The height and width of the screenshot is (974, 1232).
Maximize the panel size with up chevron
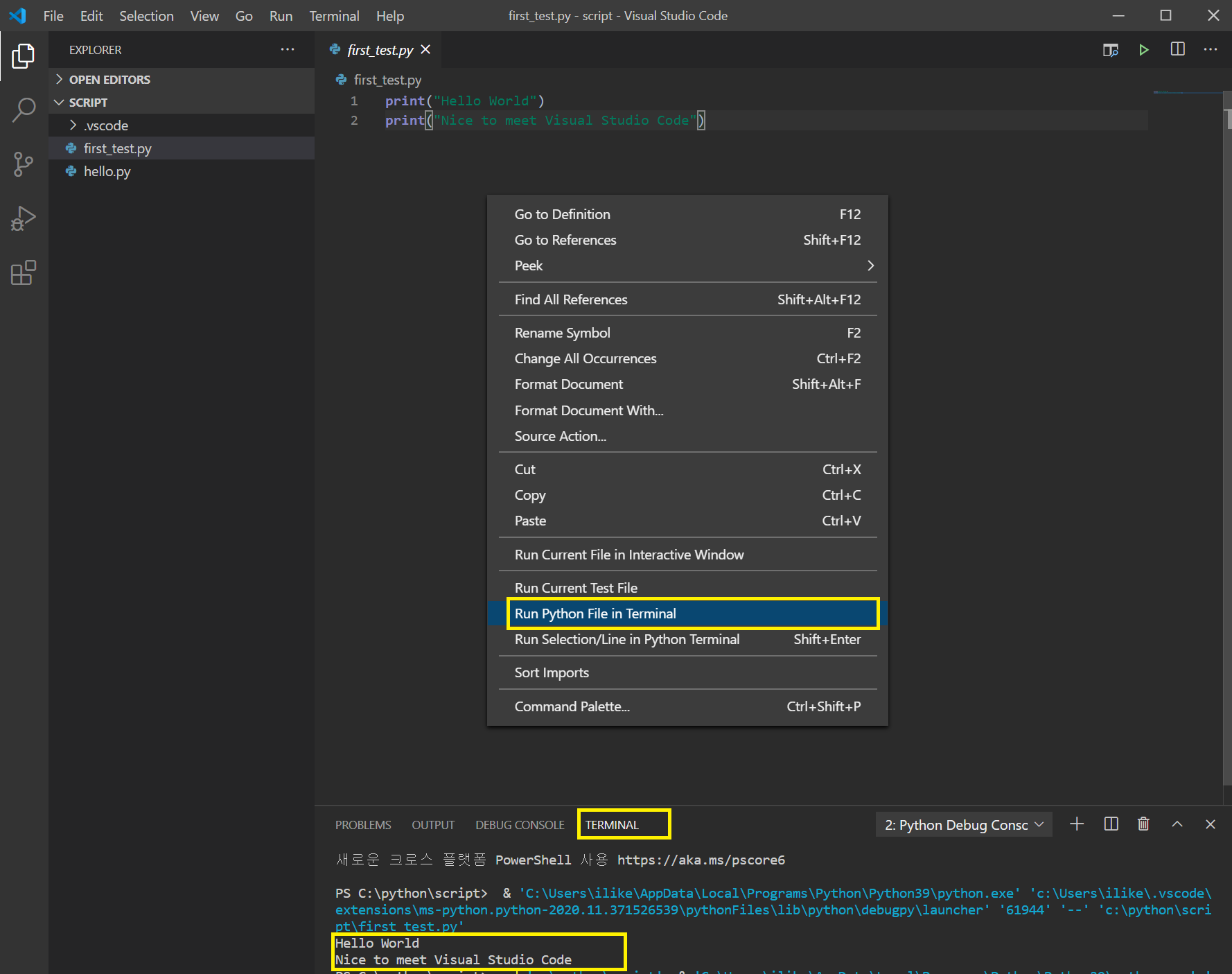coord(1177,824)
